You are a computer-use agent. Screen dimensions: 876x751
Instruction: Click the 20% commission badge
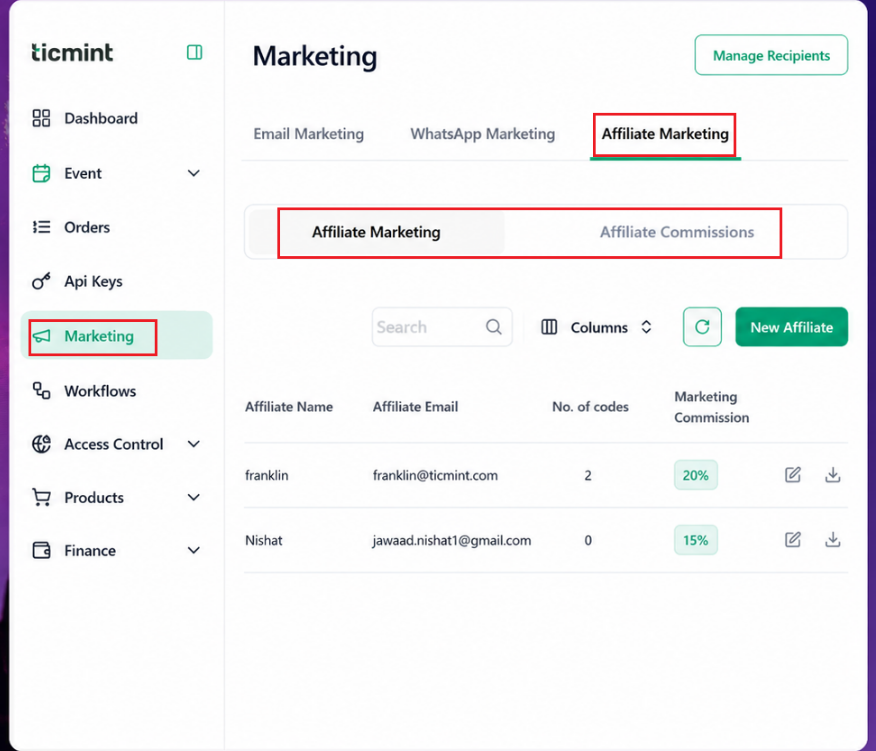coord(696,476)
